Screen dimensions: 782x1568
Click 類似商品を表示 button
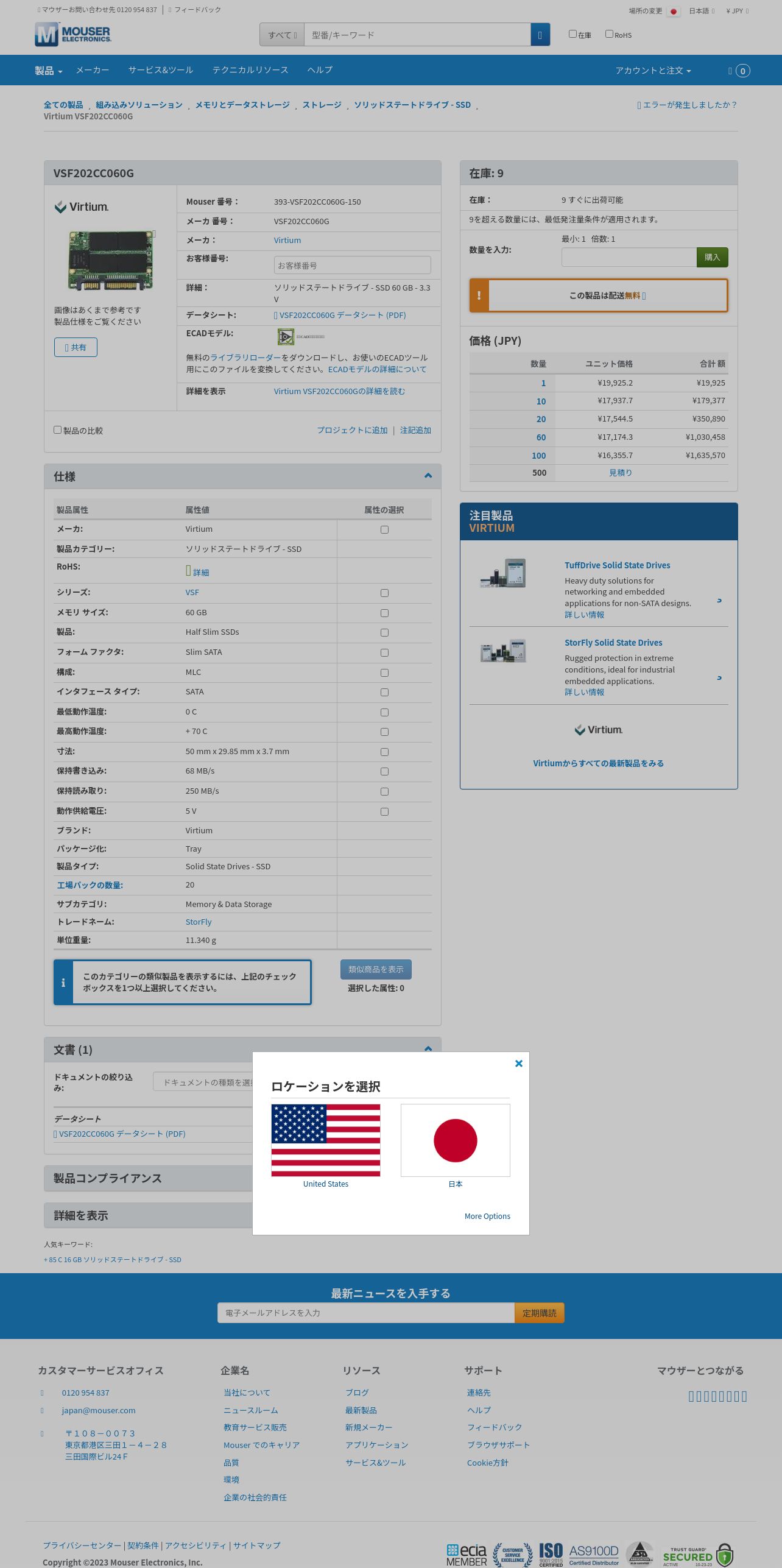pyautogui.click(x=376, y=969)
